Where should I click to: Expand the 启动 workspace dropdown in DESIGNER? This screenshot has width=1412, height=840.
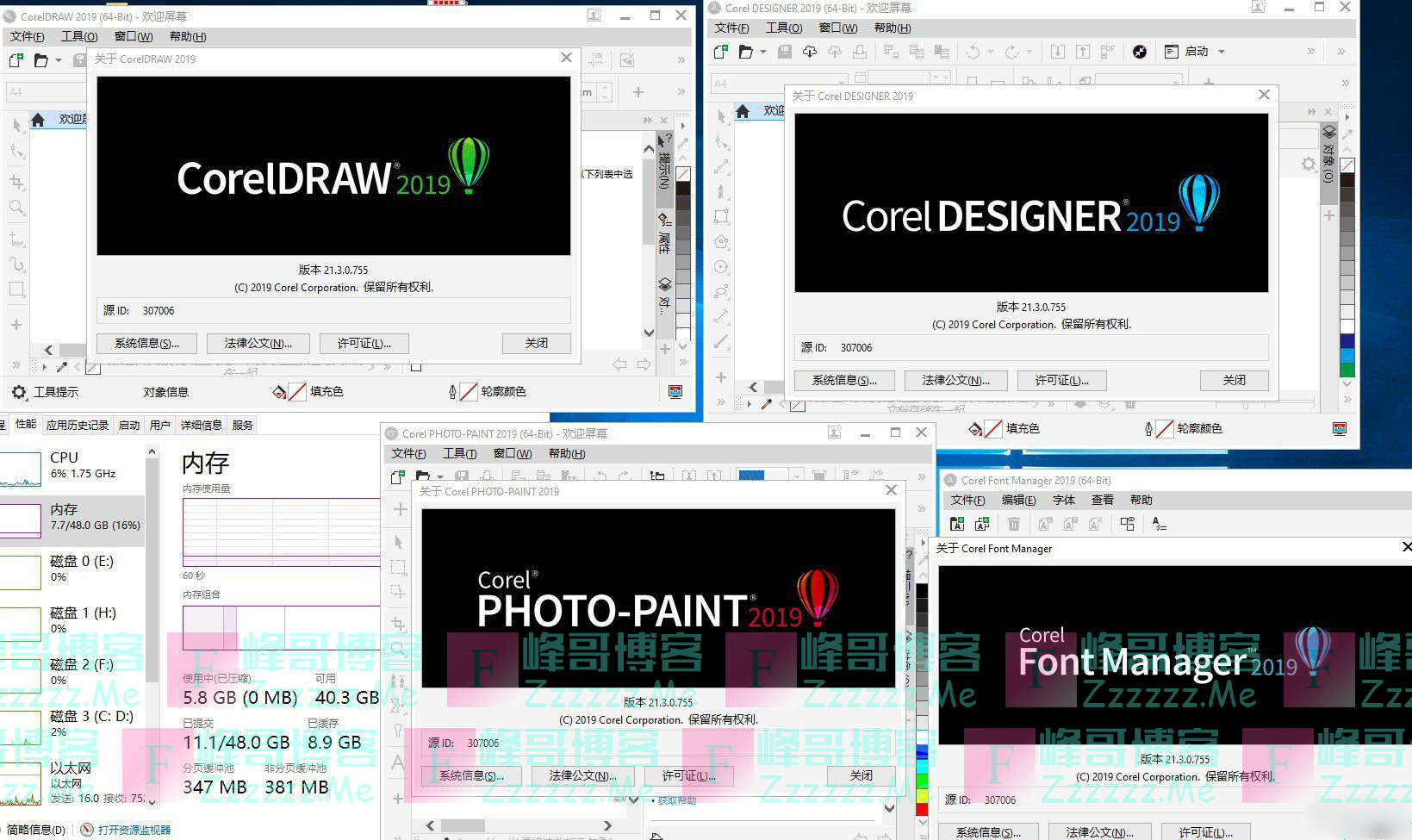[1221, 52]
